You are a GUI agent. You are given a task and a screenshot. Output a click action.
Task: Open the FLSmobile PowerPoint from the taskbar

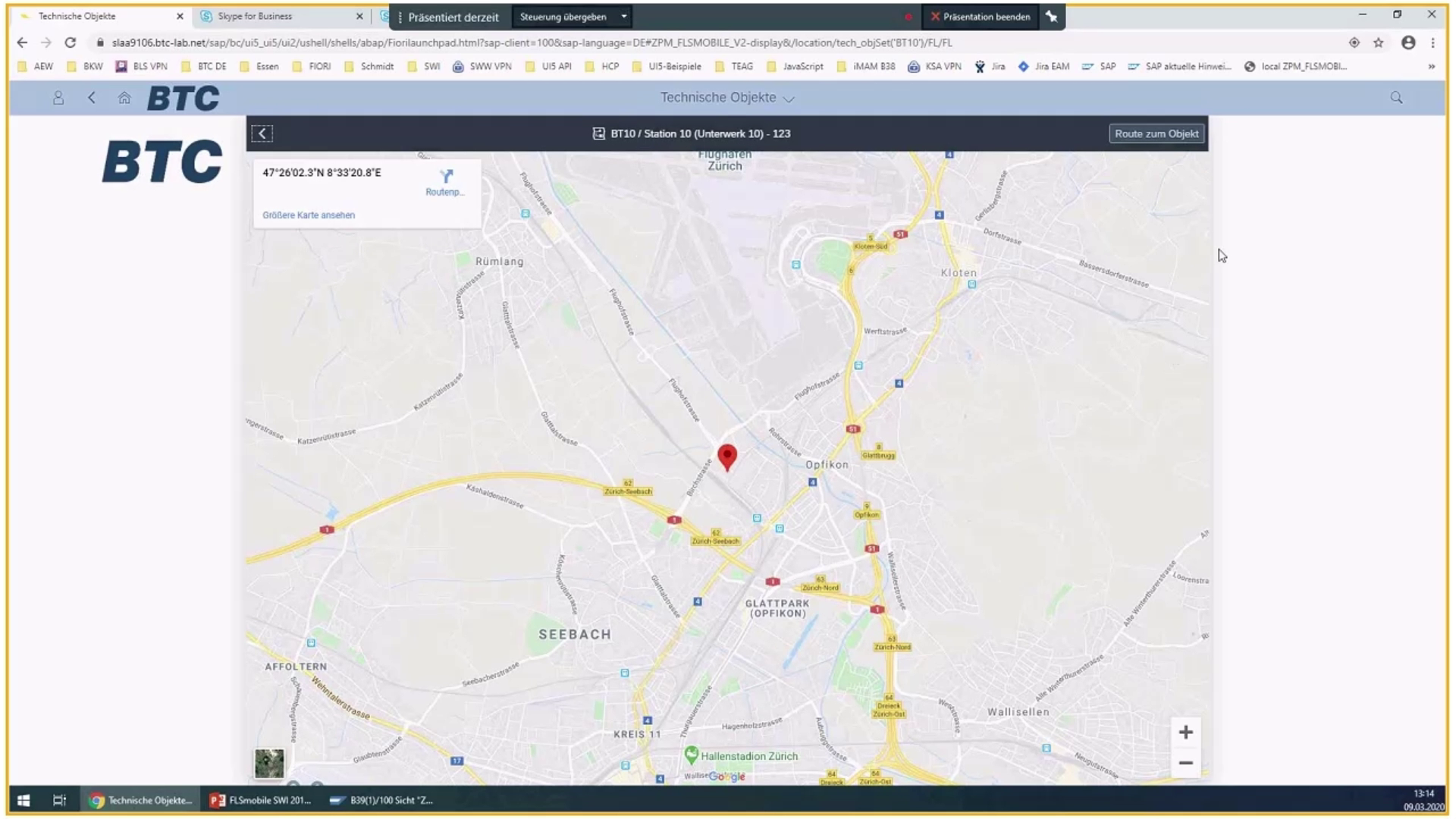point(262,800)
